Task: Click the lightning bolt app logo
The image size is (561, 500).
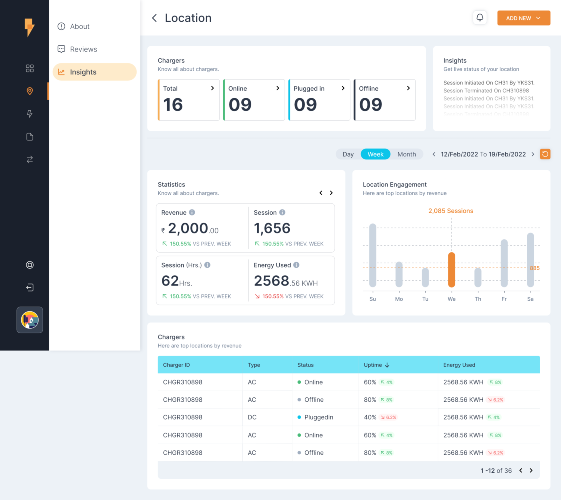Action: pyautogui.click(x=29, y=27)
